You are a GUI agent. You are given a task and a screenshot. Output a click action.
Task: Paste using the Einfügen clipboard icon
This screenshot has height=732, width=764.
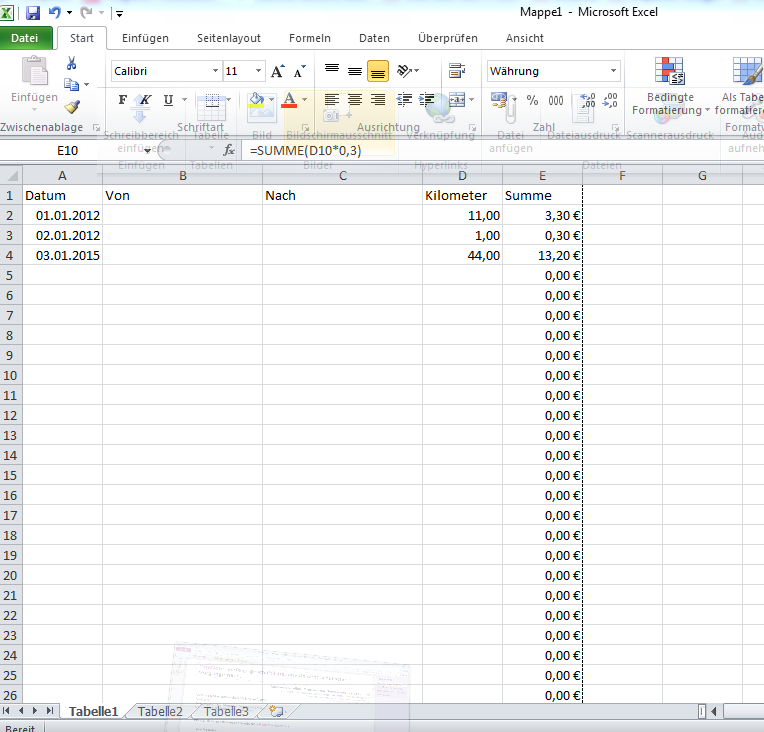pos(35,71)
